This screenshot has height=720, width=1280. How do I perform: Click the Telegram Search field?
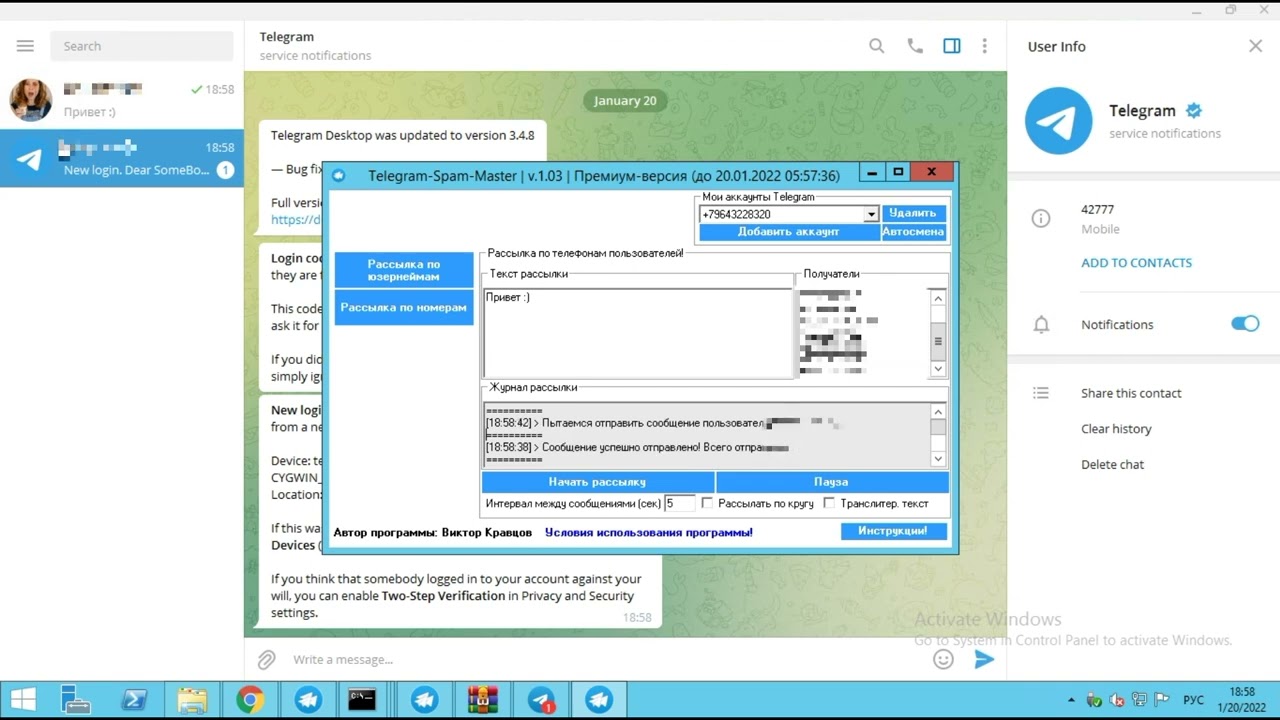[x=142, y=46]
